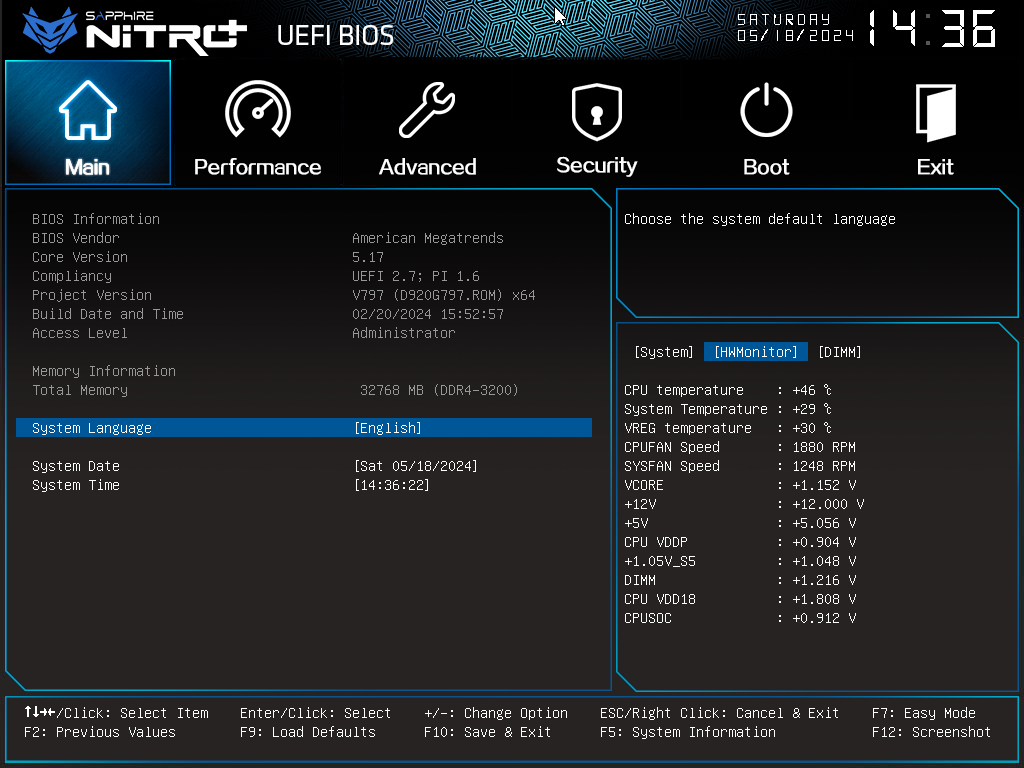Image resolution: width=1024 pixels, height=768 pixels.
Task: Click the 32768 MB (DDR4-3200) value
Action: point(439,390)
